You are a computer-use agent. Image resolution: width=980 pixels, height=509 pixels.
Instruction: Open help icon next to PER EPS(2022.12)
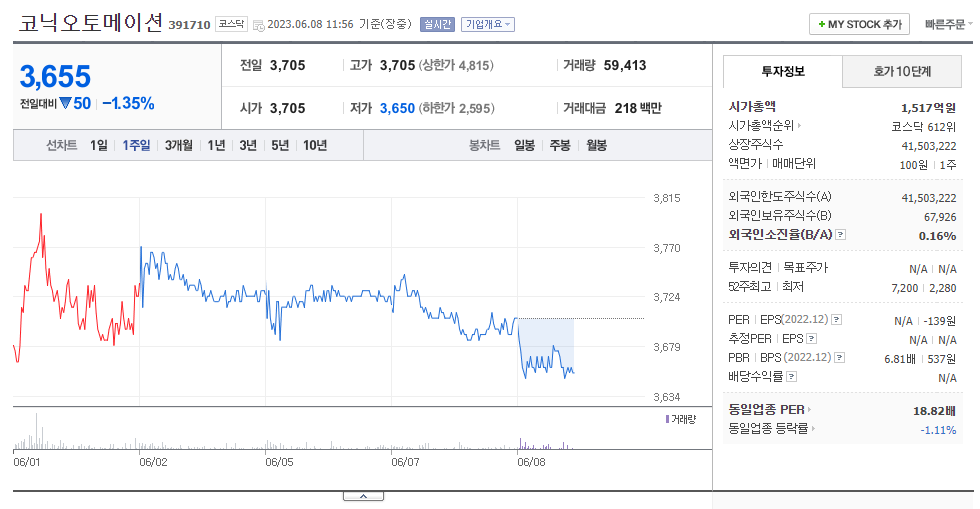point(836,320)
